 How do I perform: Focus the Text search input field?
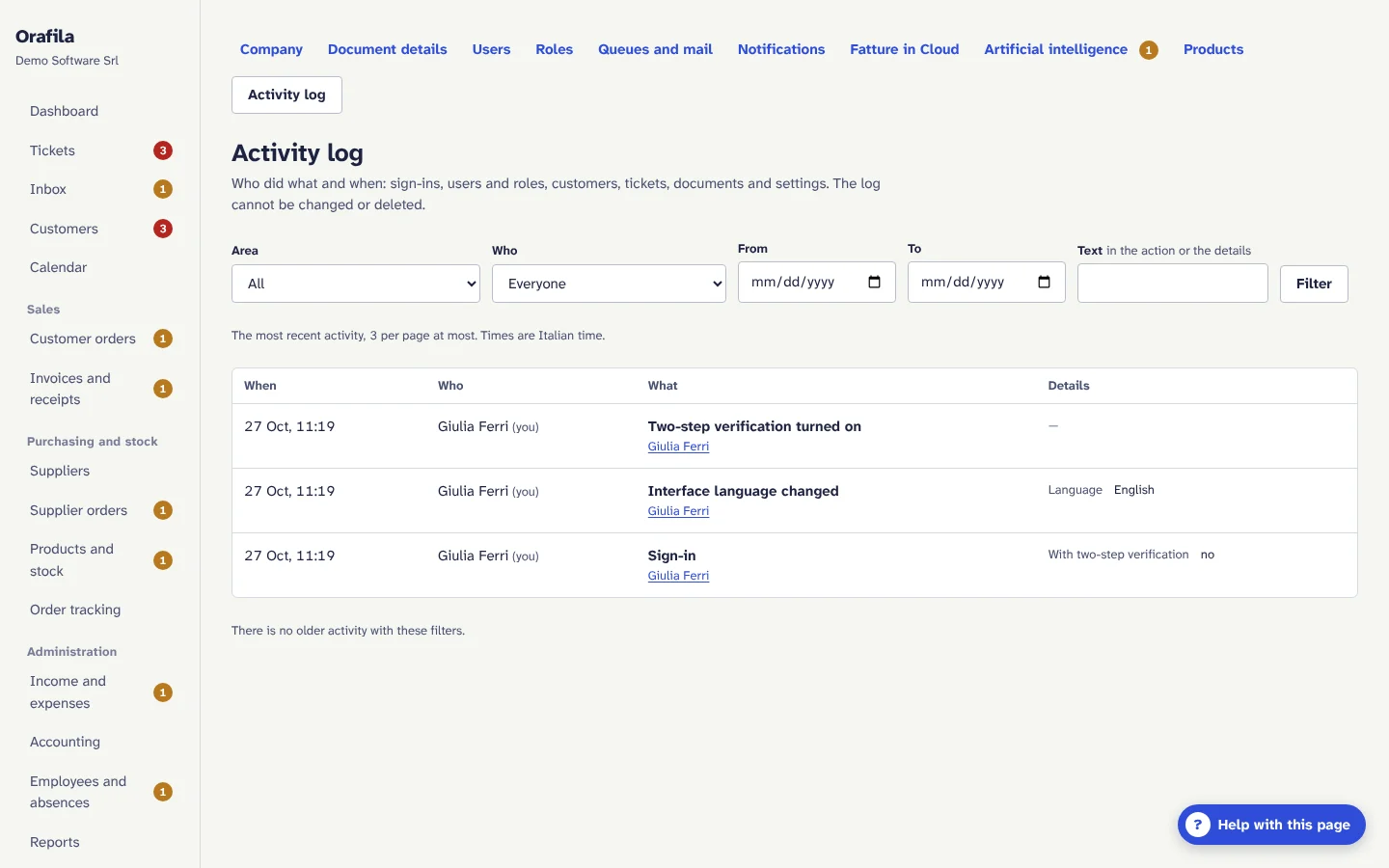(1173, 284)
